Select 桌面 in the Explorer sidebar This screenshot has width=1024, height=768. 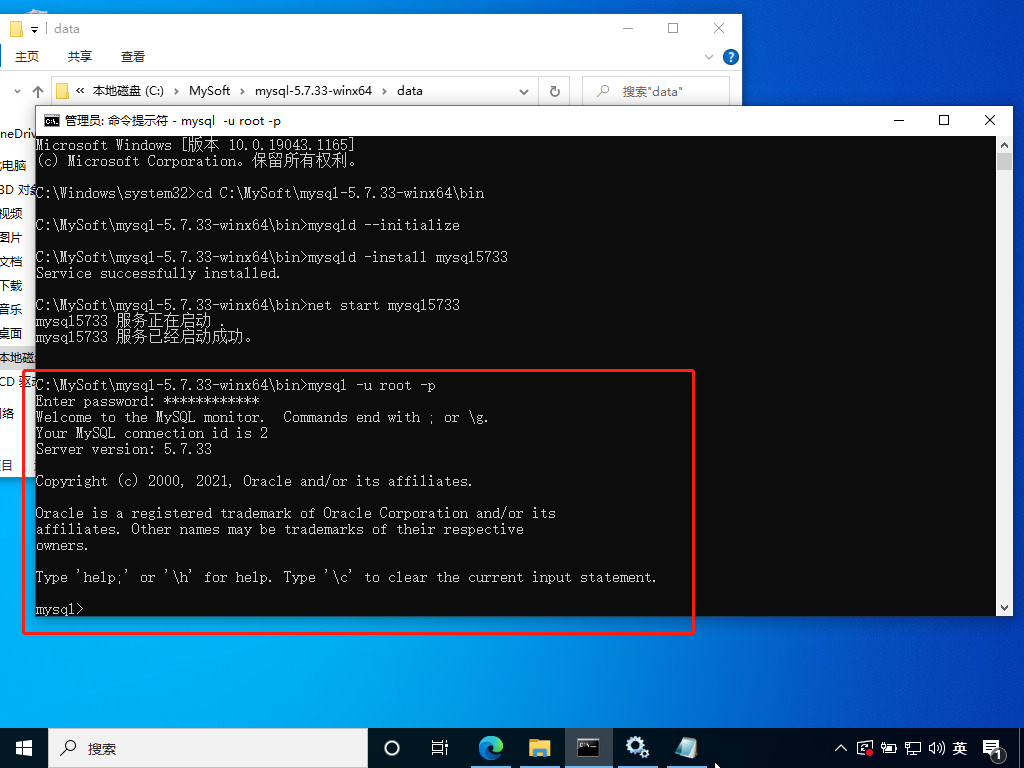tap(11, 334)
